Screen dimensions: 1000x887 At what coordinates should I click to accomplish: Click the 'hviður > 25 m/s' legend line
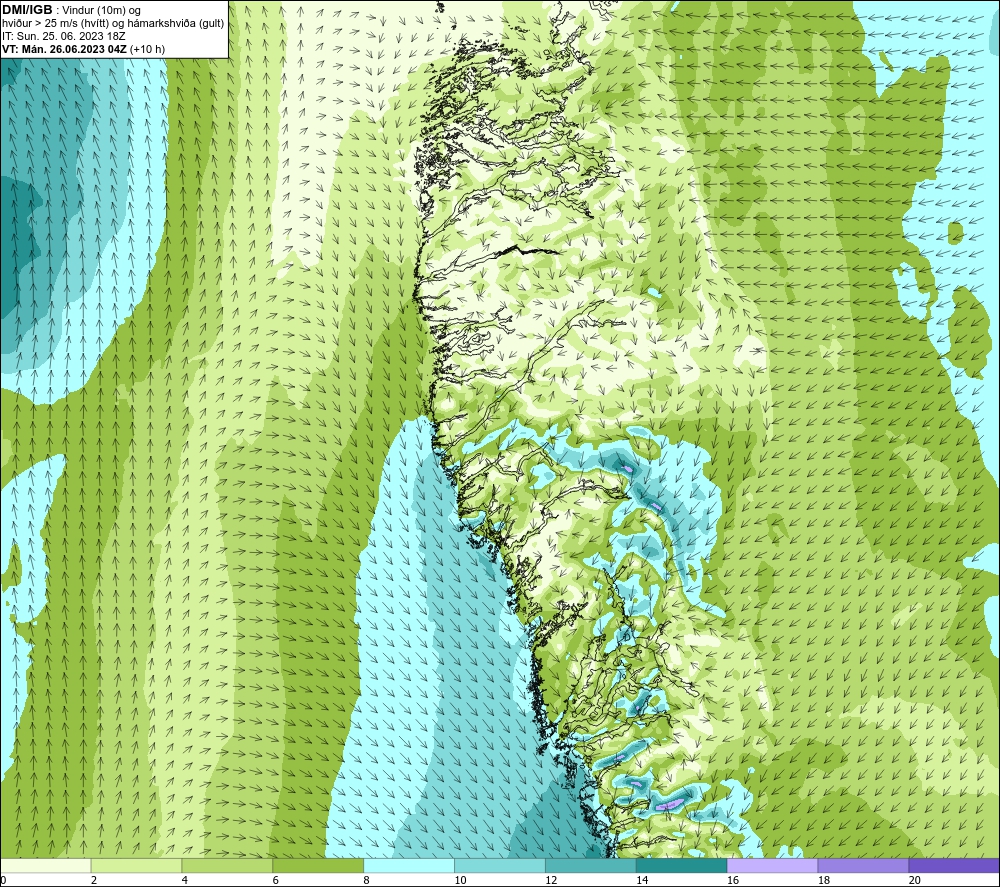113,24
